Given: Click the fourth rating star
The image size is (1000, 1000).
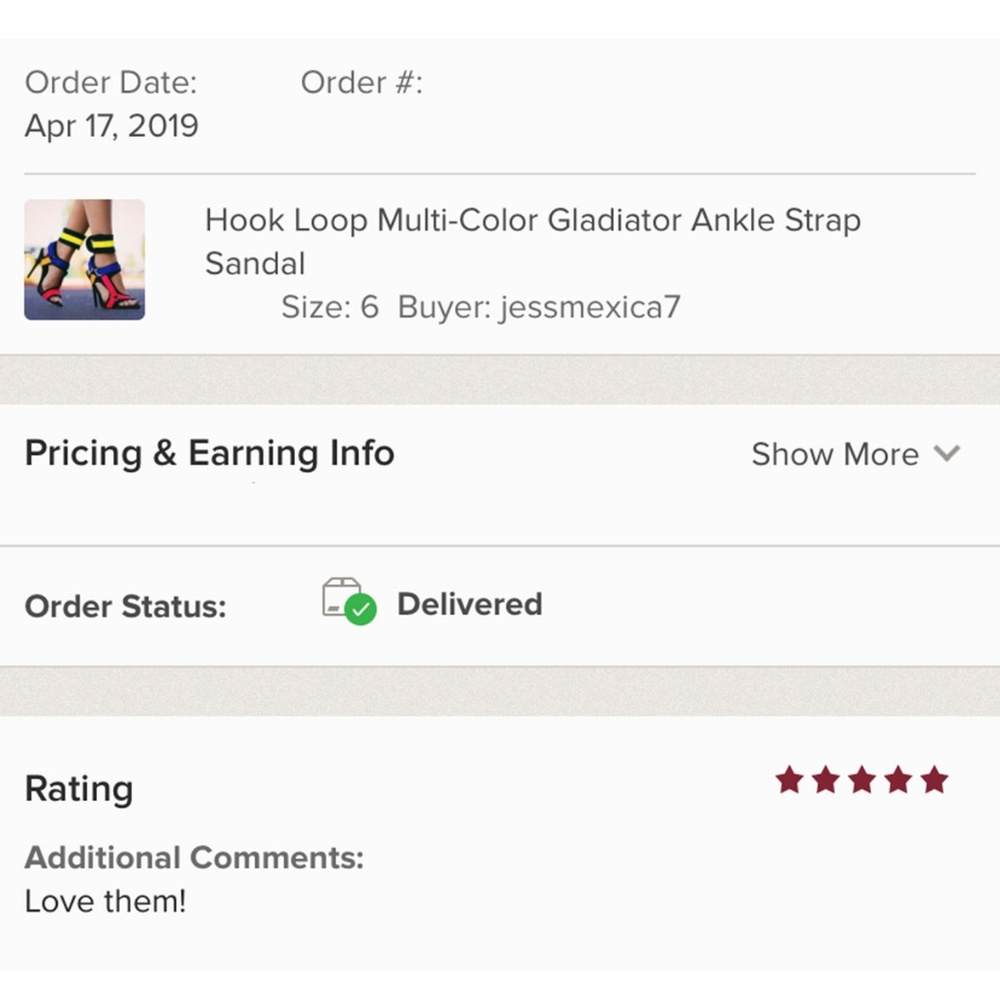Looking at the screenshot, I should [x=898, y=780].
